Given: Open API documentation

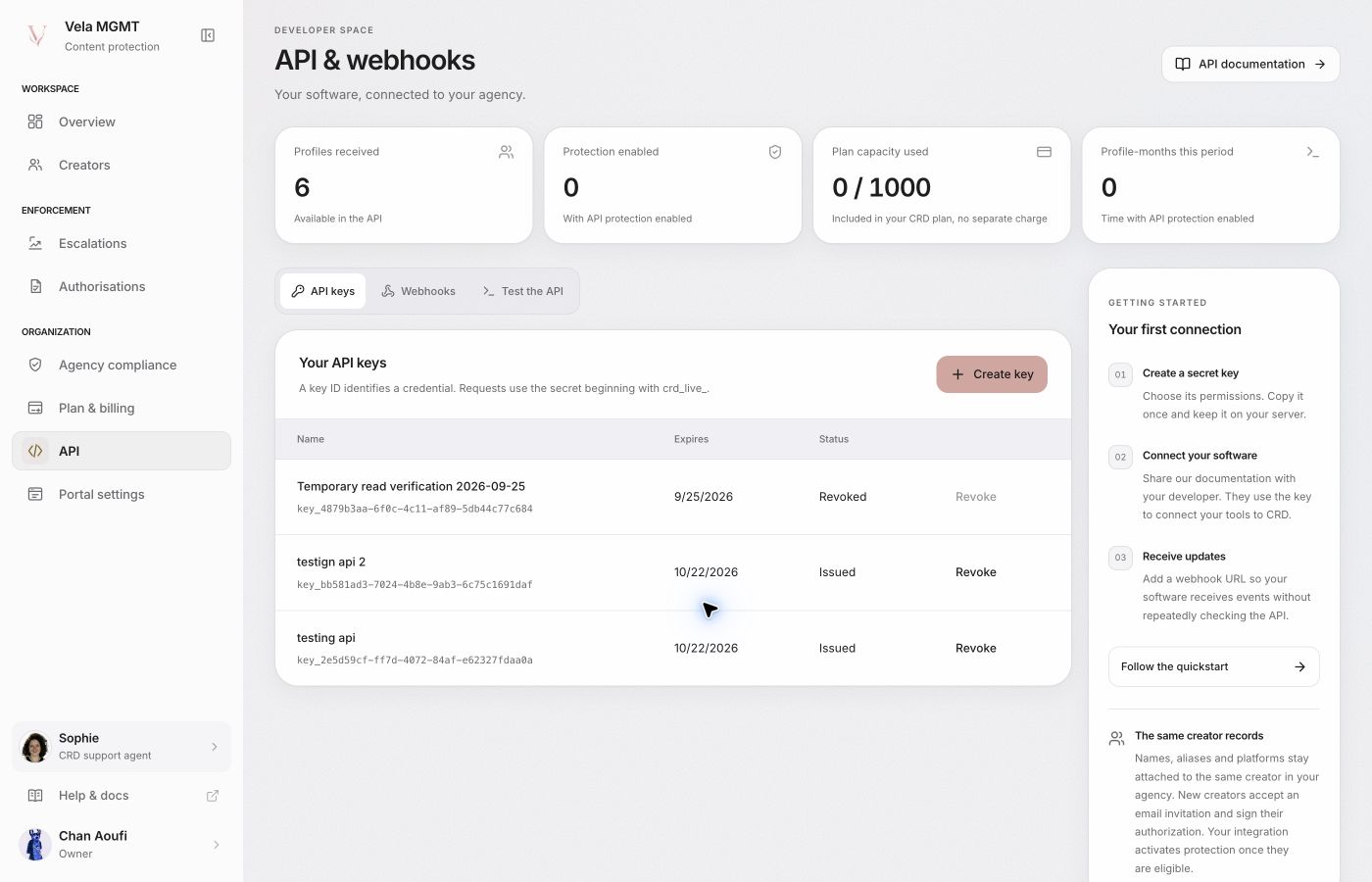Looking at the screenshot, I should (x=1250, y=64).
